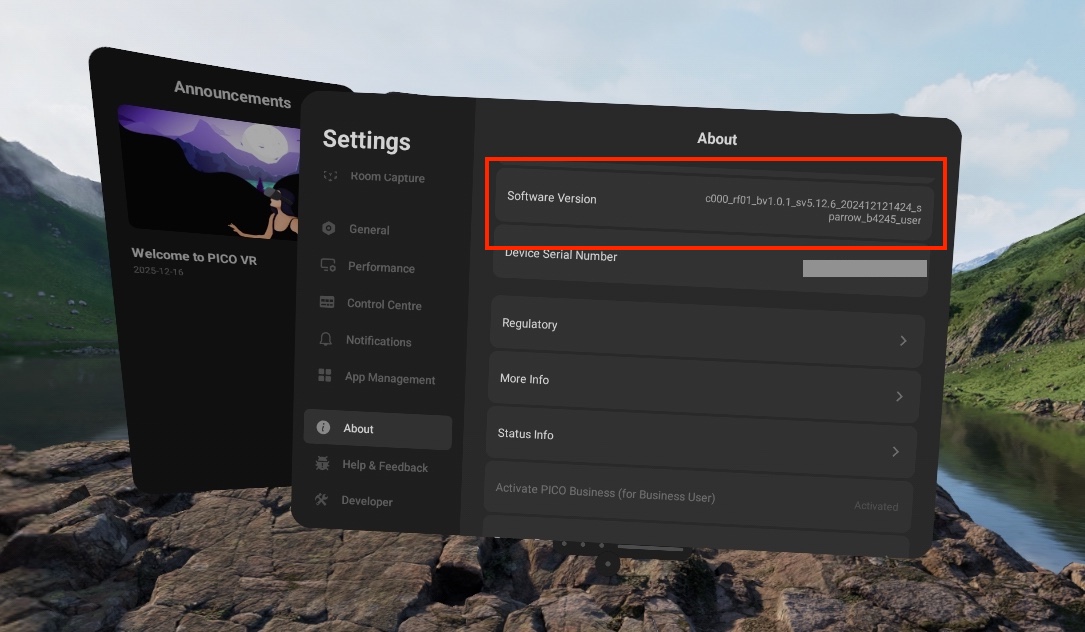
Task: Click the Announcements panel title
Action: coord(232,93)
